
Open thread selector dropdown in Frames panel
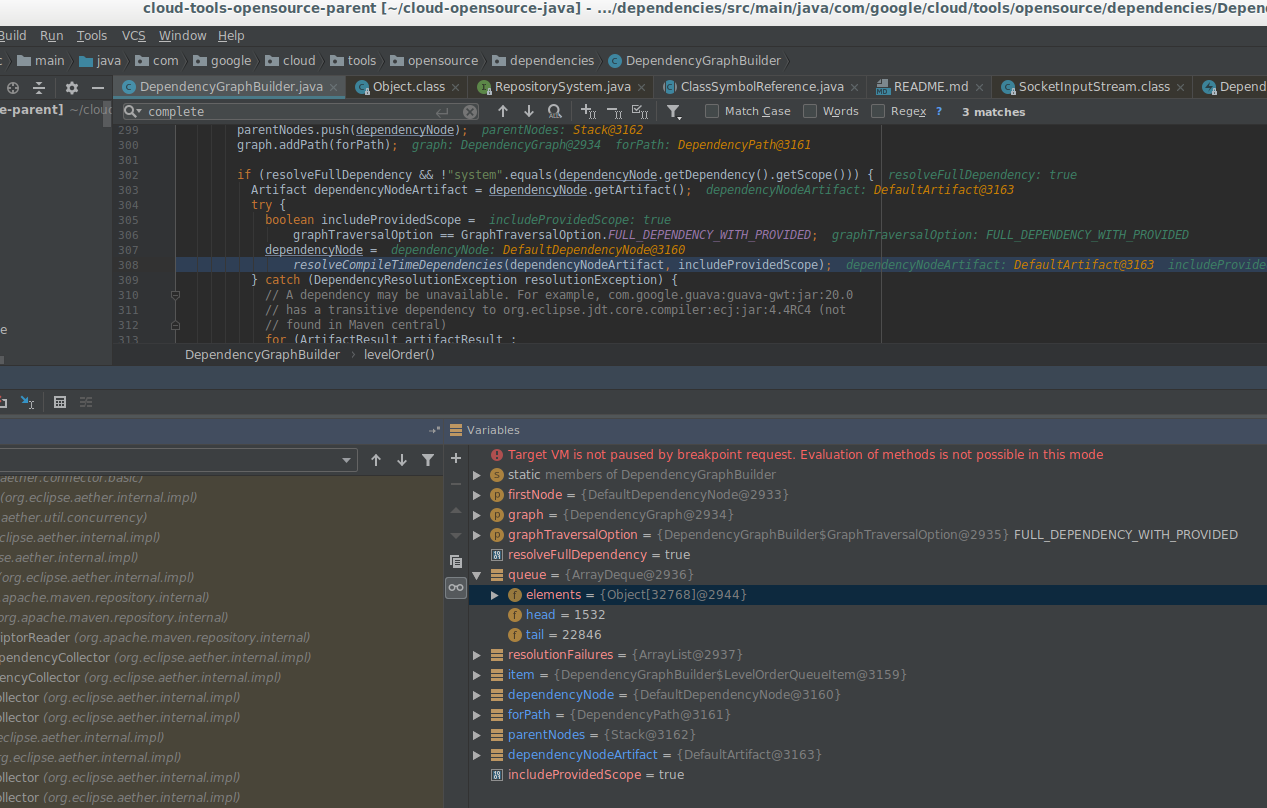coord(347,460)
